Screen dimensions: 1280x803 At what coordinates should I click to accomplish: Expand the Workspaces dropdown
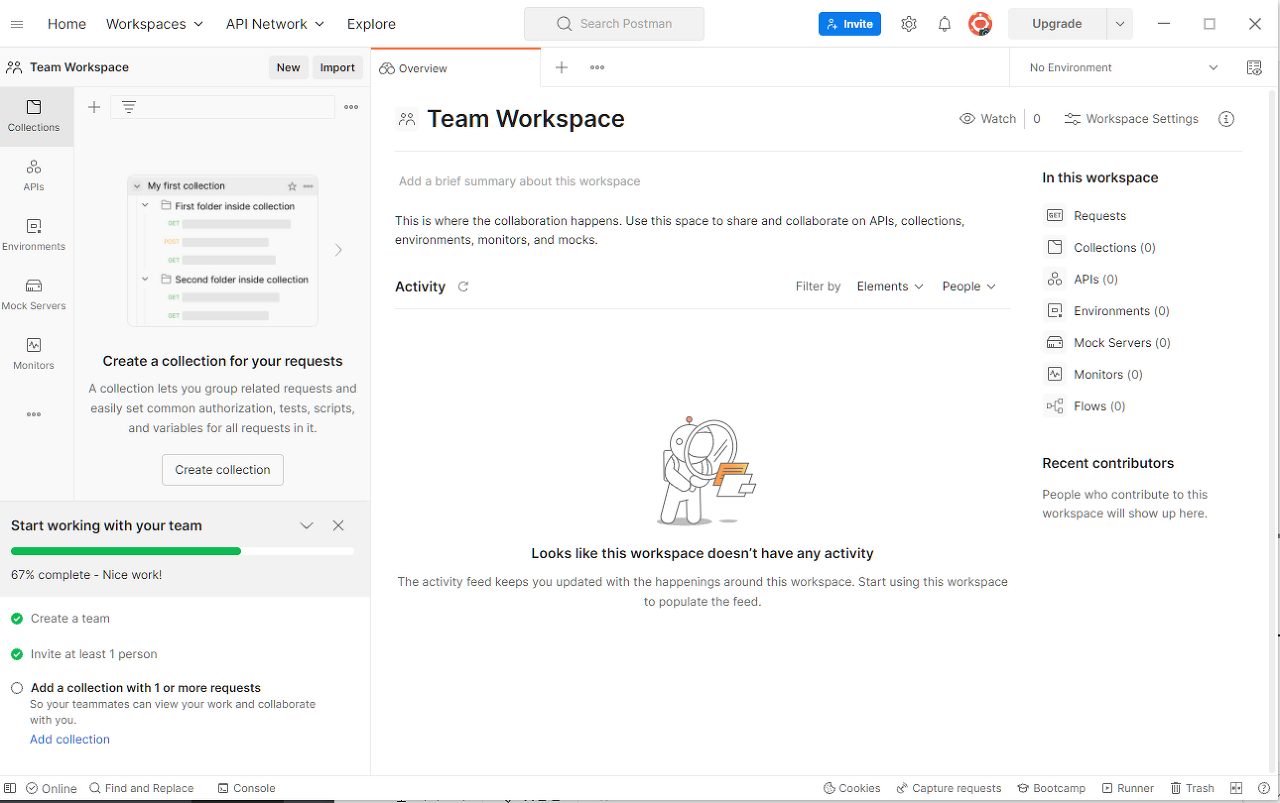[x=154, y=24]
